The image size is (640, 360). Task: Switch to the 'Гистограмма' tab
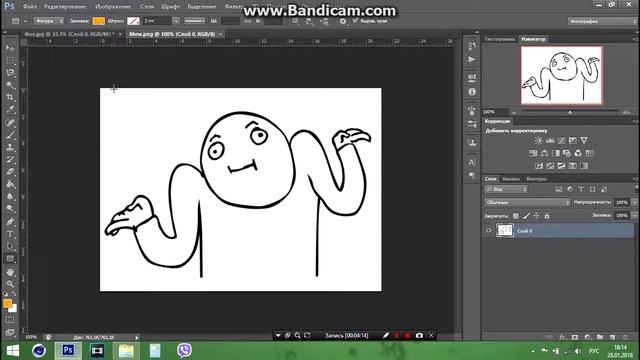(x=500, y=39)
